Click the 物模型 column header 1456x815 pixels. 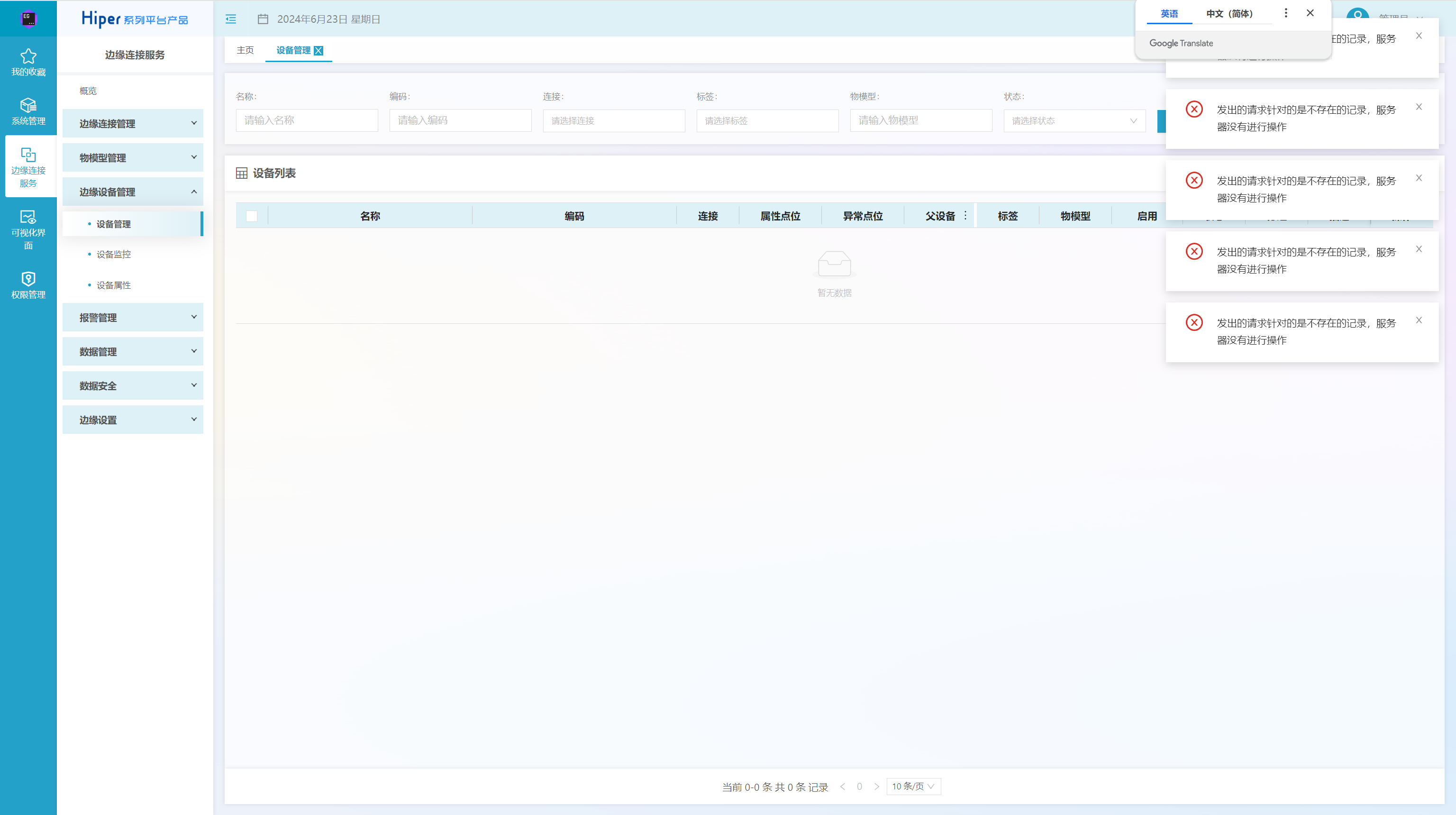(1075, 216)
